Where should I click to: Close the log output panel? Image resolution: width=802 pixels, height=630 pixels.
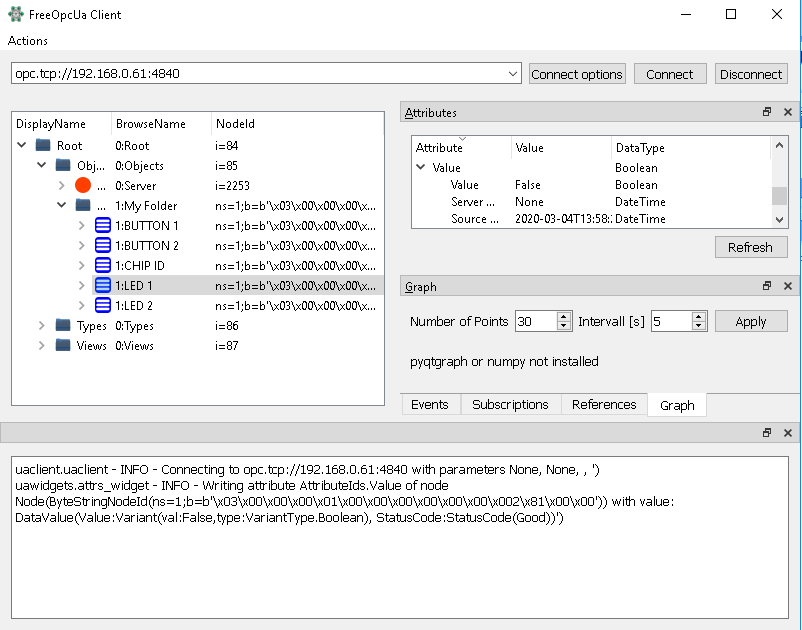point(788,433)
